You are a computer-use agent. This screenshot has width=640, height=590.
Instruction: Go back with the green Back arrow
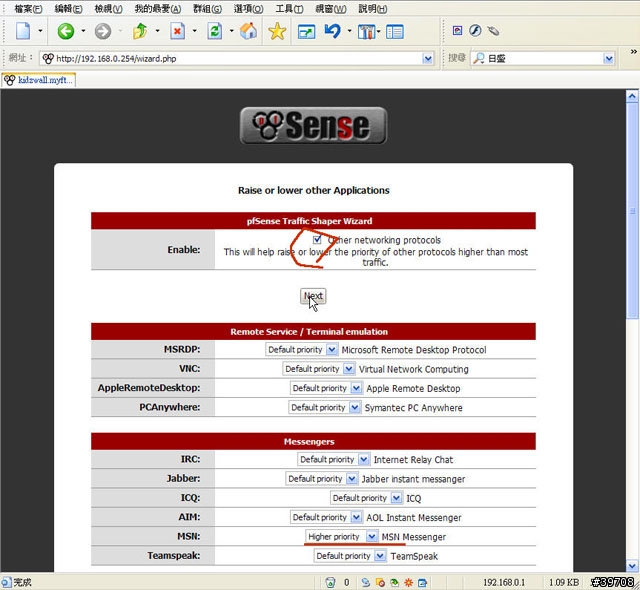pos(66,31)
